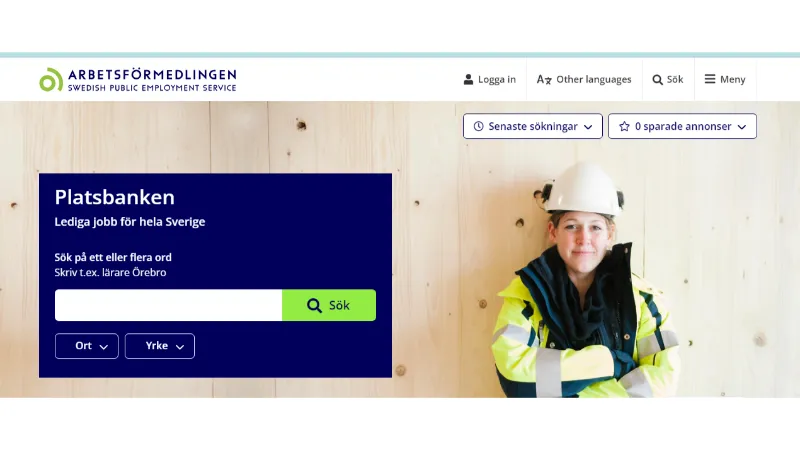Screen dimensions: 800x450
Task: Click the magnifier icon on green Sök button
Action: pos(314,305)
